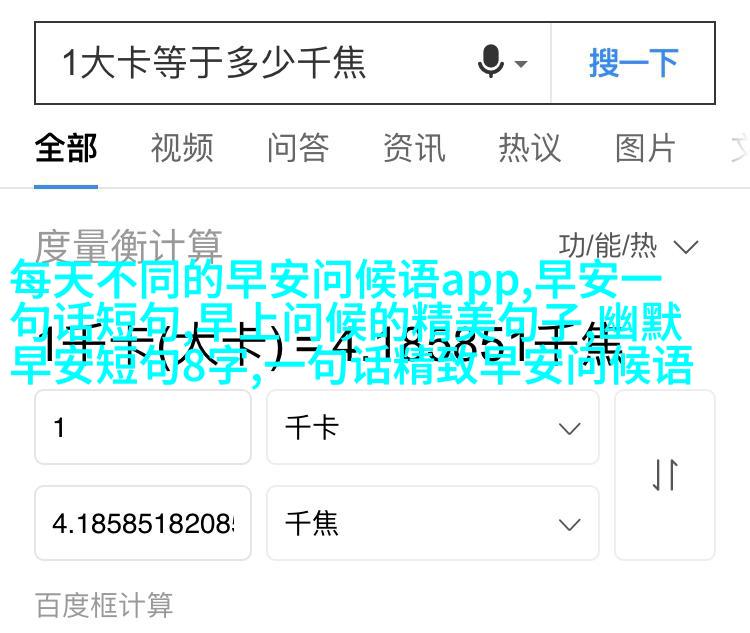Click the chevron in the 千卡 selector

point(569,428)
